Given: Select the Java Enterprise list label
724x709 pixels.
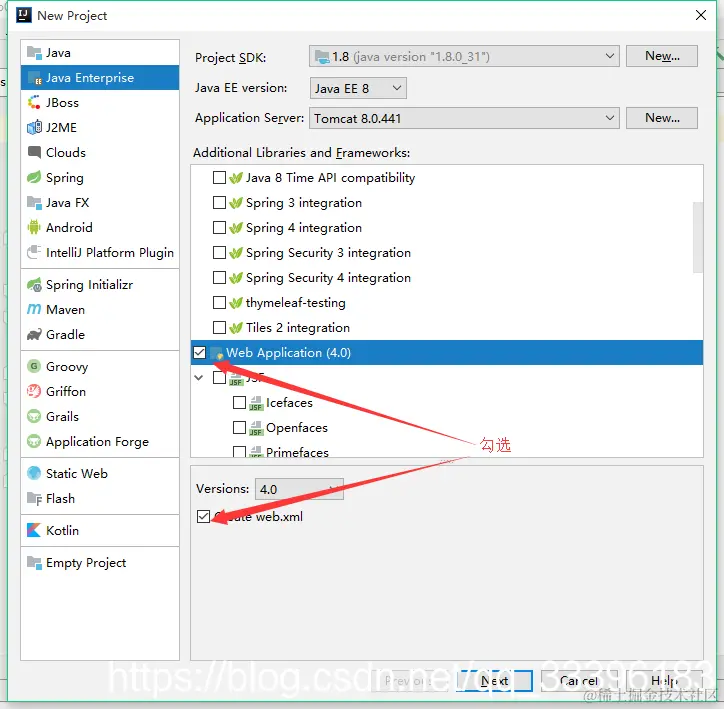Looking at the screenshot, I should pos(90,78).
